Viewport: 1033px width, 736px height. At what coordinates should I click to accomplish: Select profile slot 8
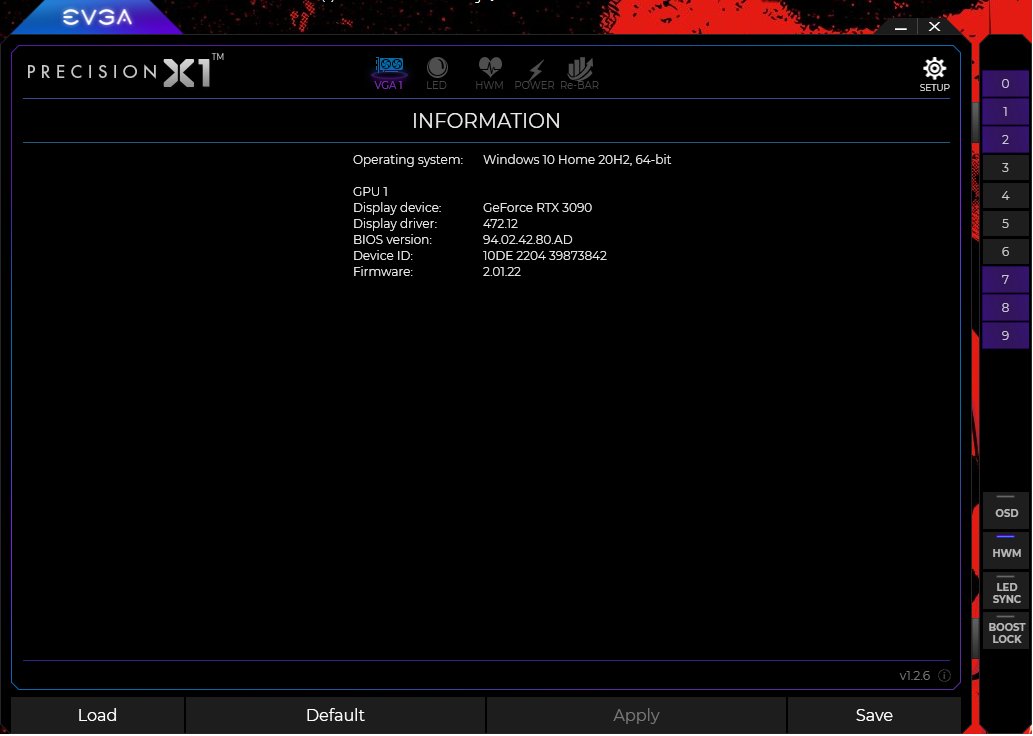1005,308
